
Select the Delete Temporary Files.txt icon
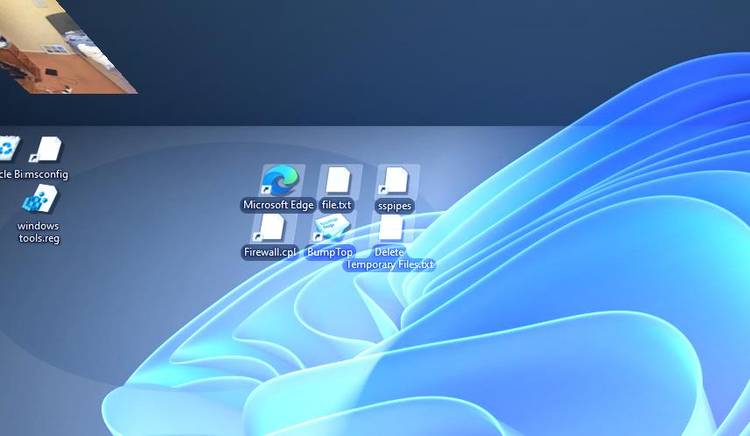(x=391, y=229)
